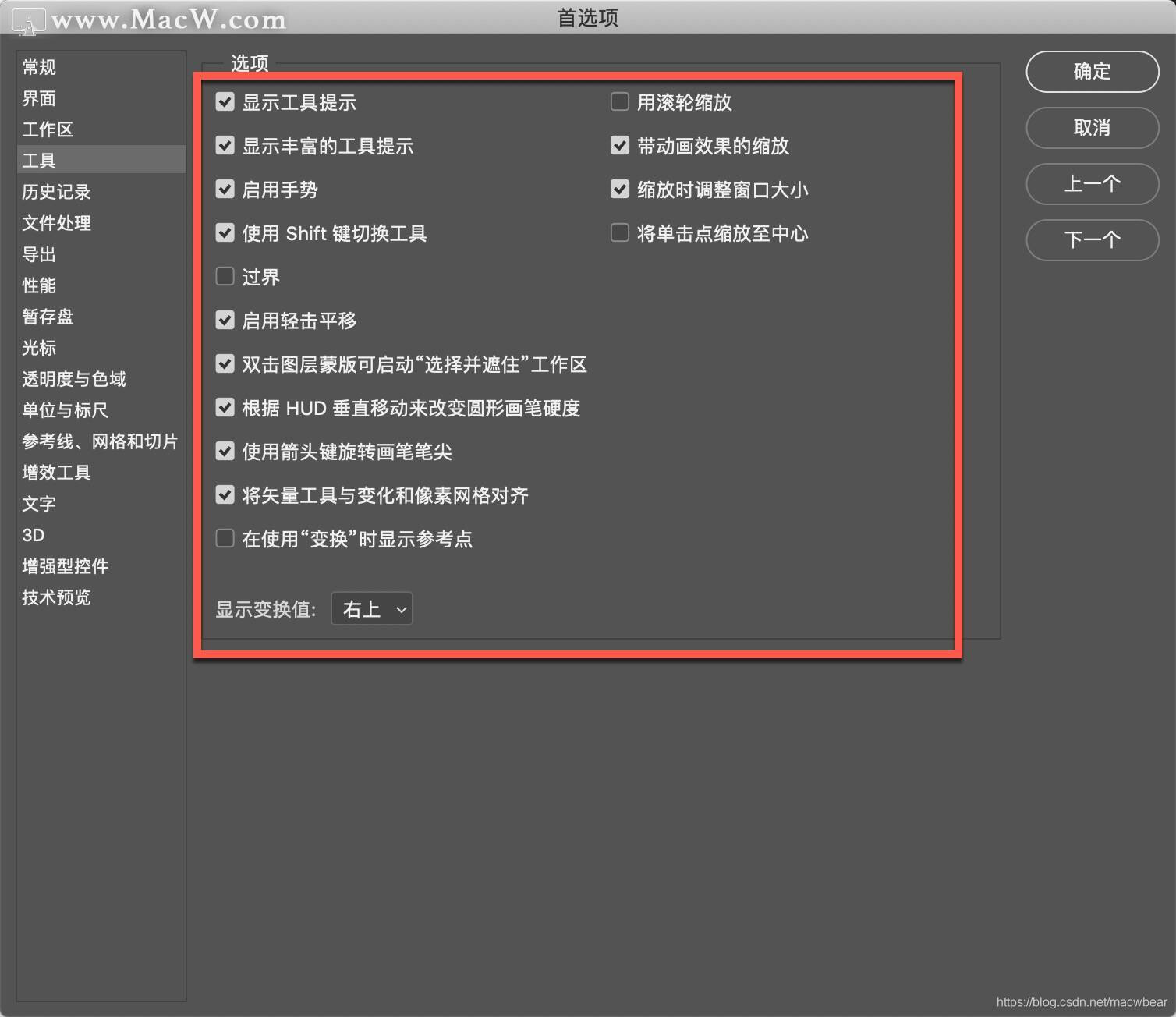Enable 将单击点缩放至中心

620,233
